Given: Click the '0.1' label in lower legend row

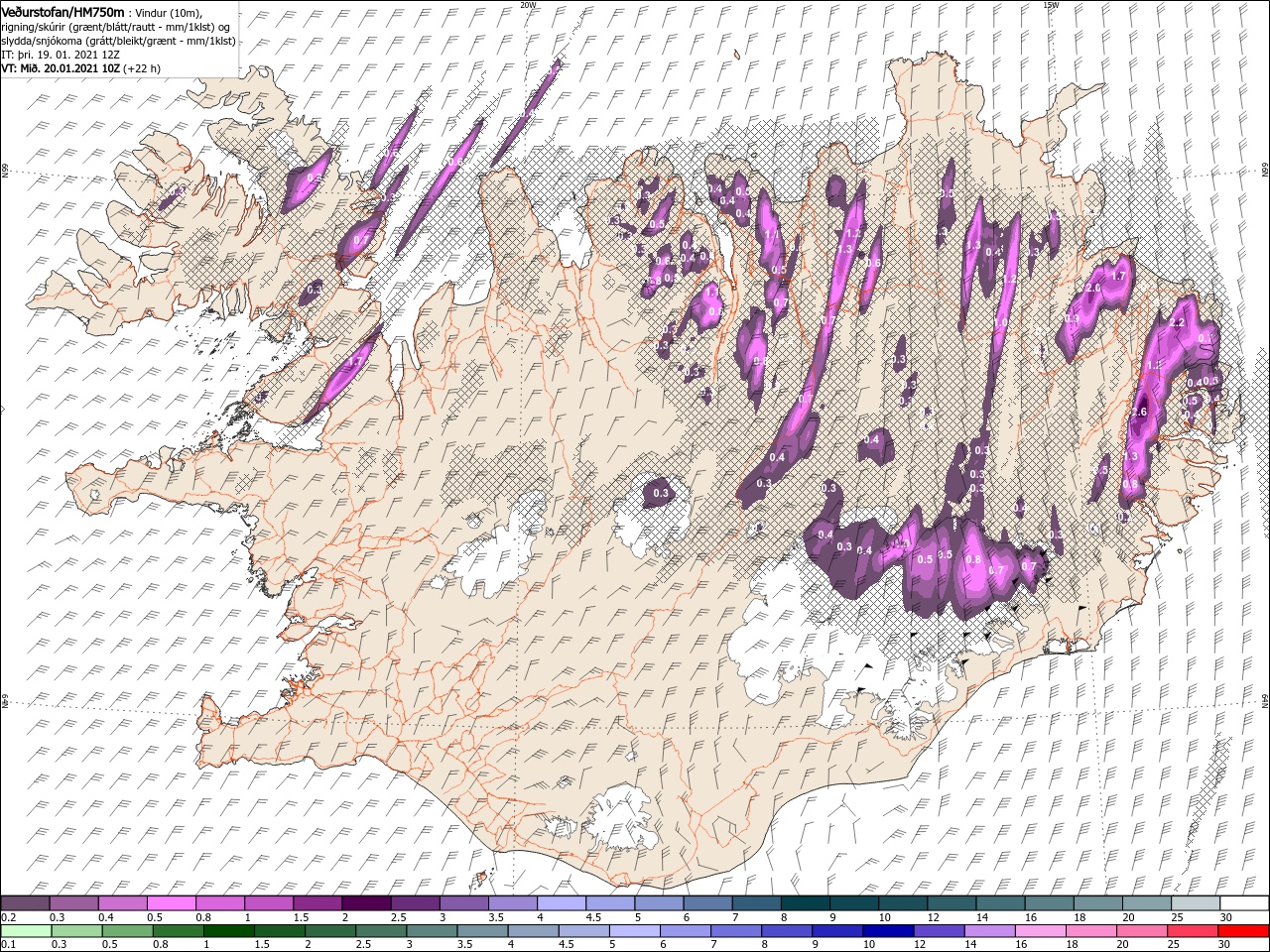Looking at the screenshot, I should (x=7, y=945).
